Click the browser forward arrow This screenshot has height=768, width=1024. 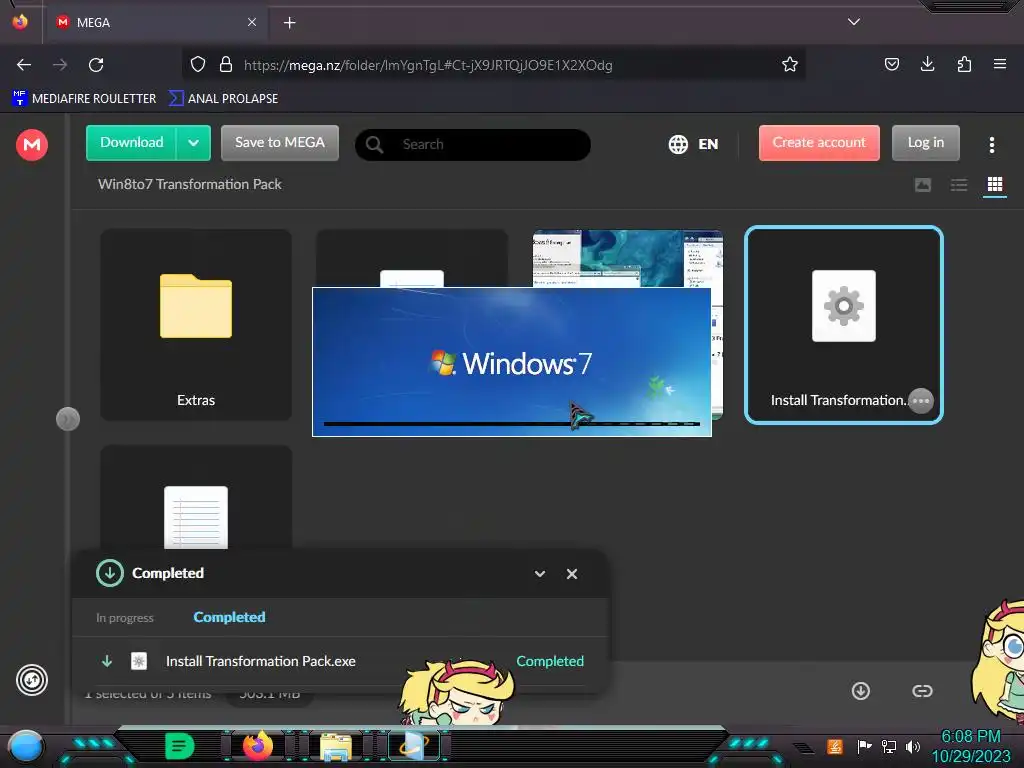(x=60, y=65)
